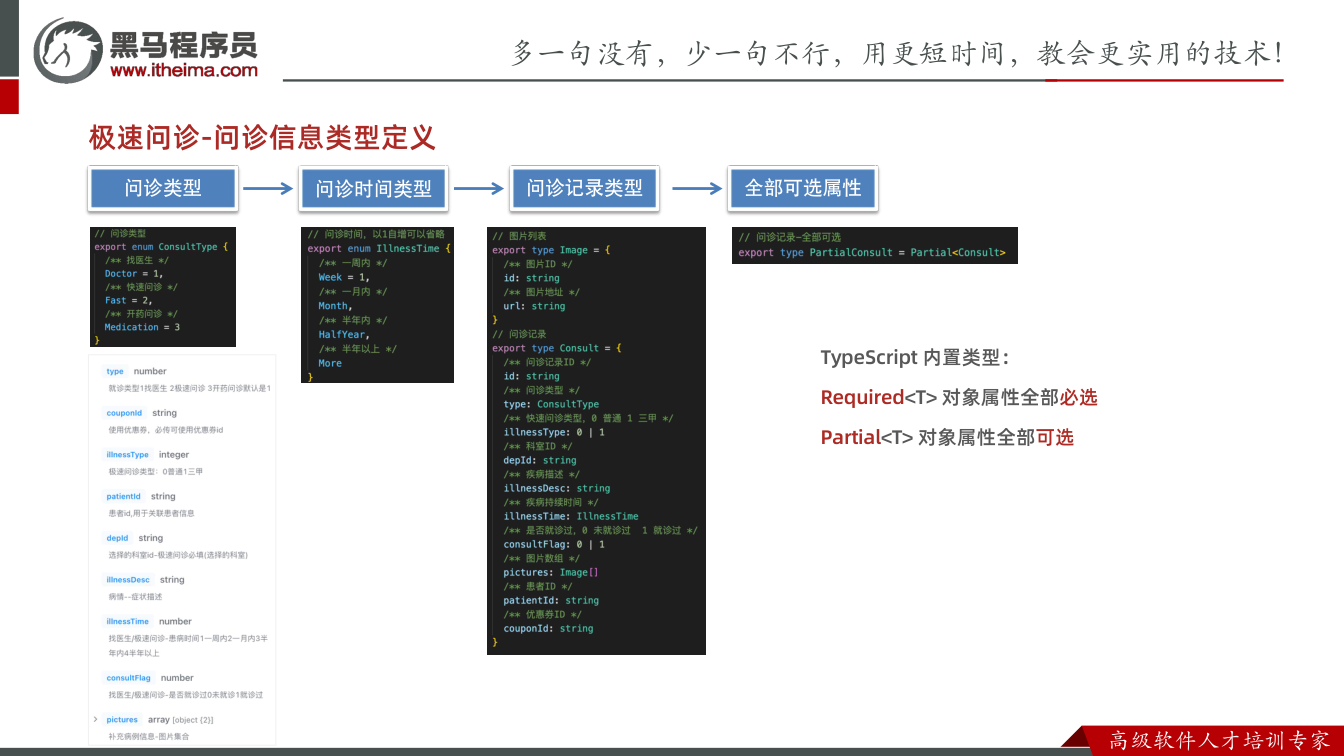Click 'couponId: string' in Consult code
Viewport: 1344px width, 756px height.
548,629
